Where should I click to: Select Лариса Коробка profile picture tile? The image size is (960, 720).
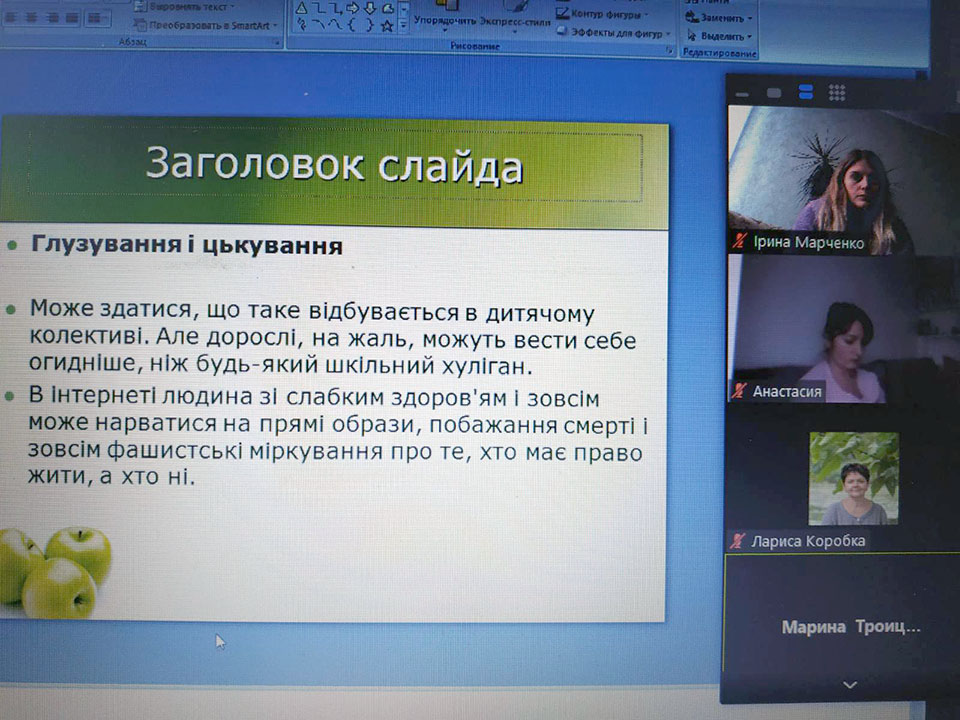tap(853, 479)
